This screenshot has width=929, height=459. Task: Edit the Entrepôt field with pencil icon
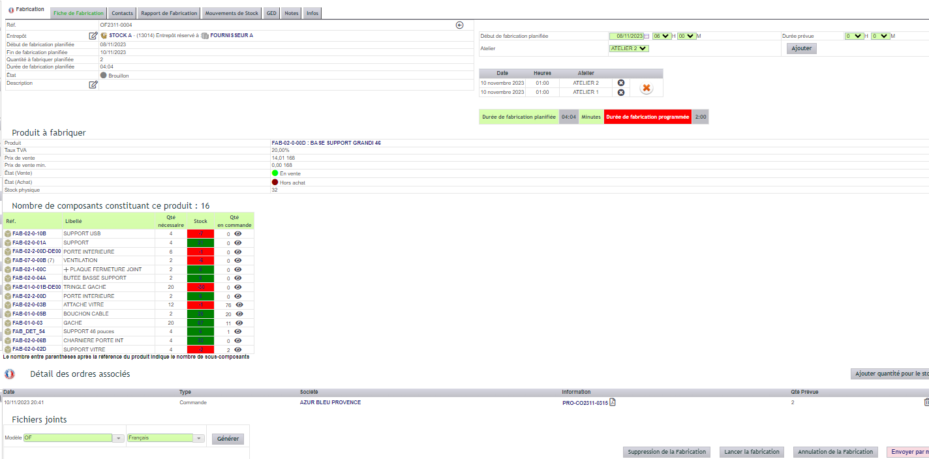point(93,36)
